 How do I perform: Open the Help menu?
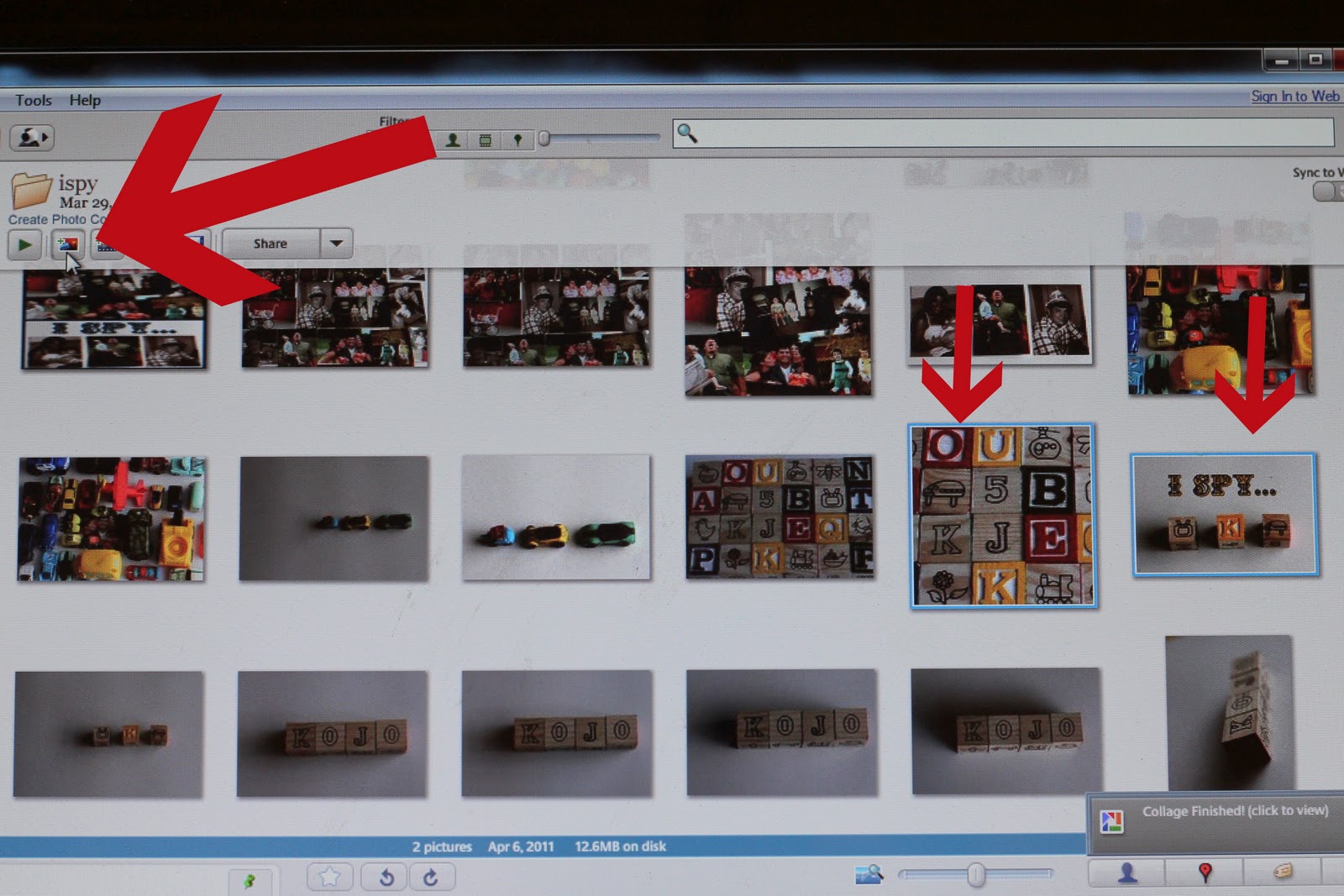pyautogui.click(x=85, y=100)
